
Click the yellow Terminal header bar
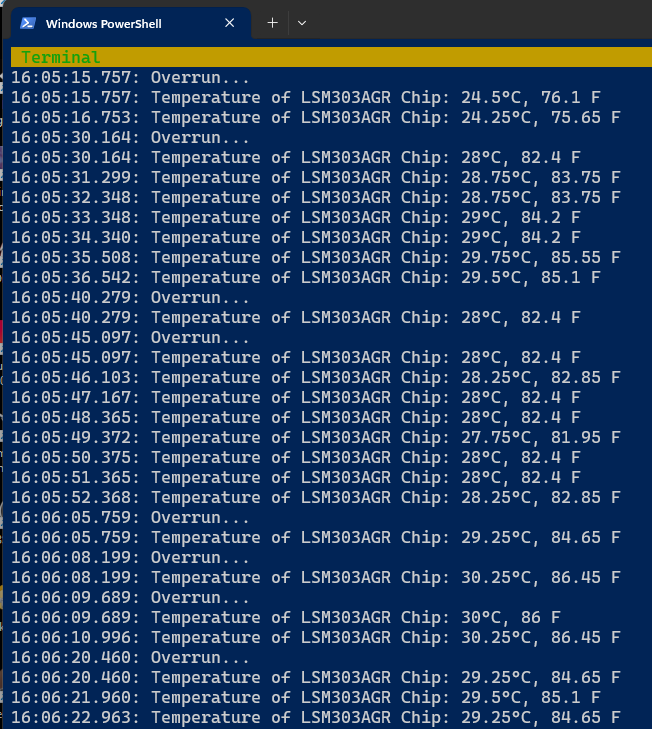point(331,57)
